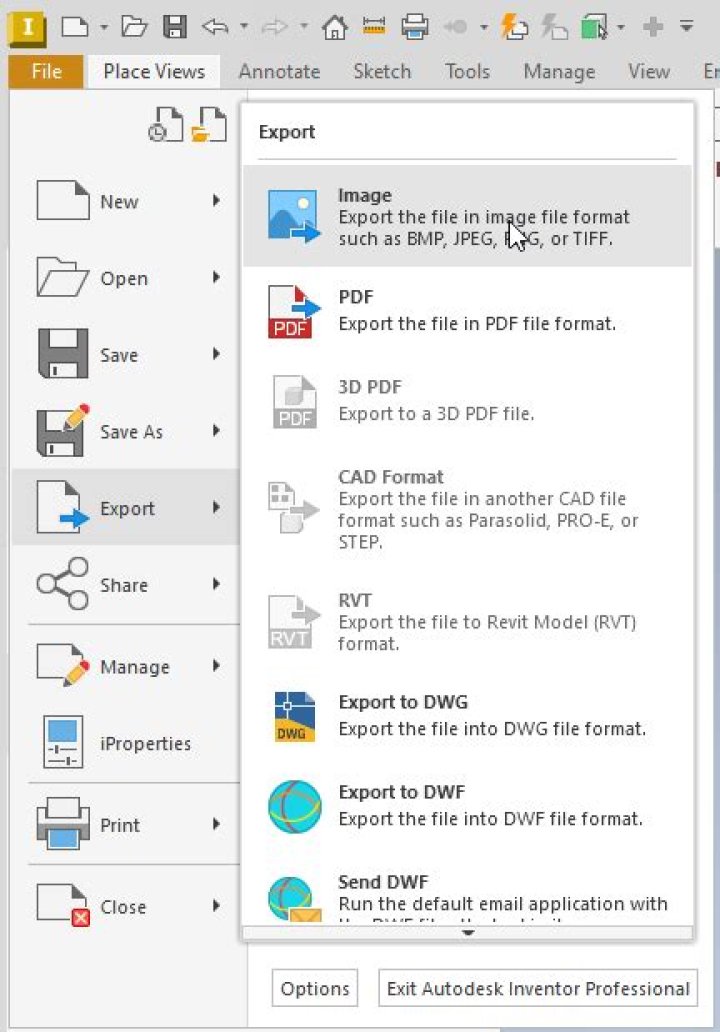The image size is (720, 1032).
Task: Click the Save floppy disk icon in top toolbar
Action: click(x=174, y=27)
